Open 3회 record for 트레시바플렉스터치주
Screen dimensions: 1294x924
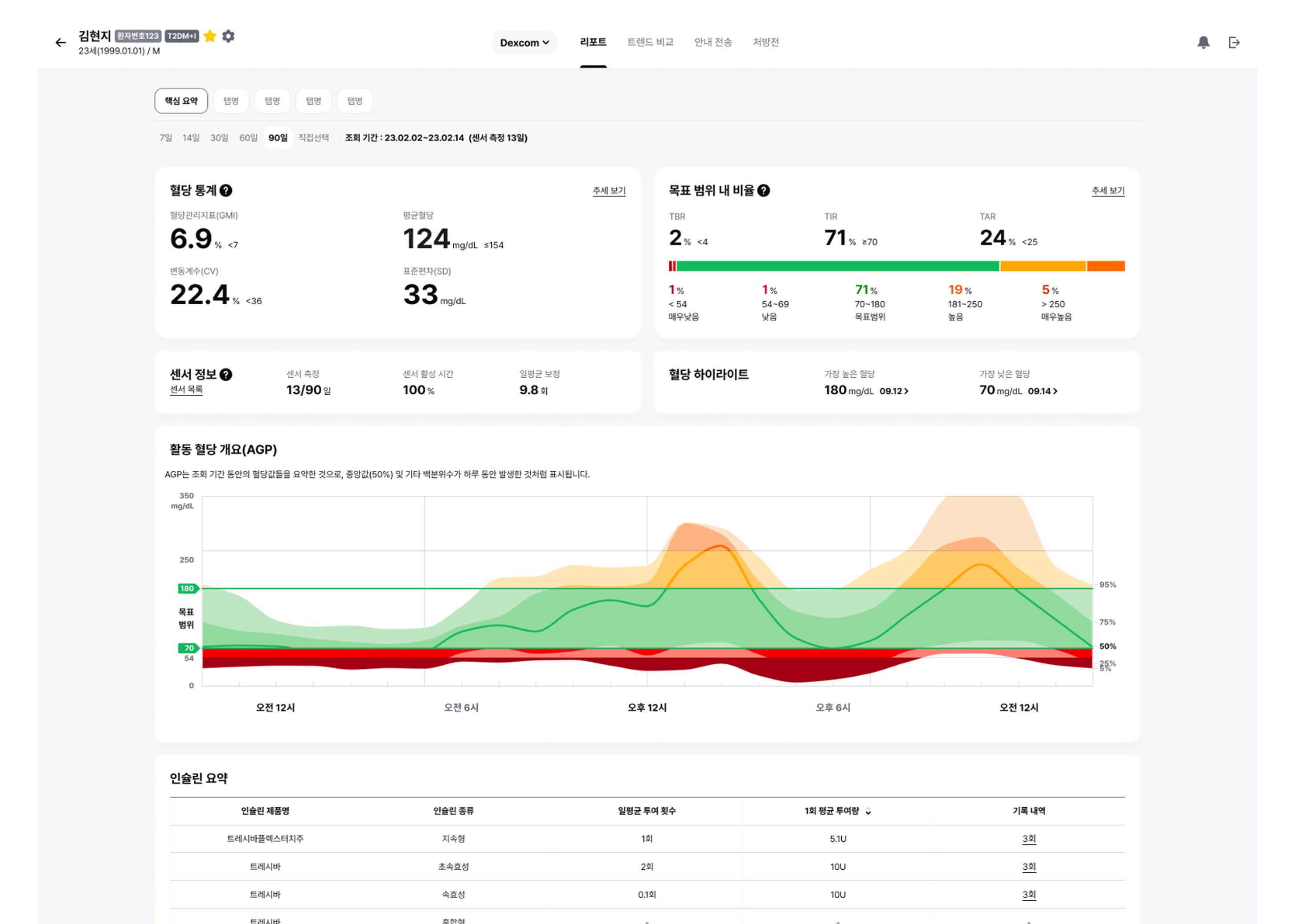1029,838
